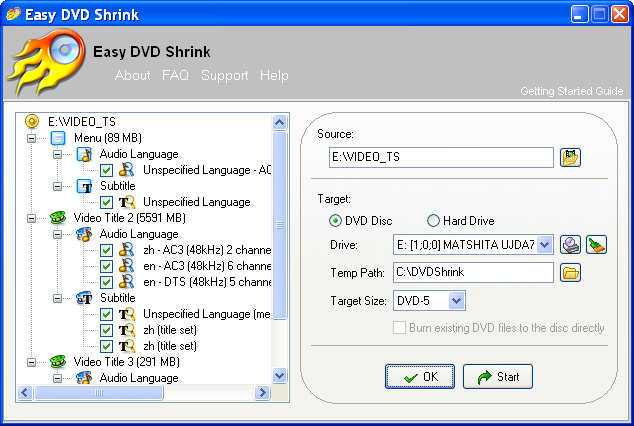Open the Target Size DVD-5 dropdown
The height and width of the screenshot is (426, 634).
pyautogui.click(x=456, y=301)
